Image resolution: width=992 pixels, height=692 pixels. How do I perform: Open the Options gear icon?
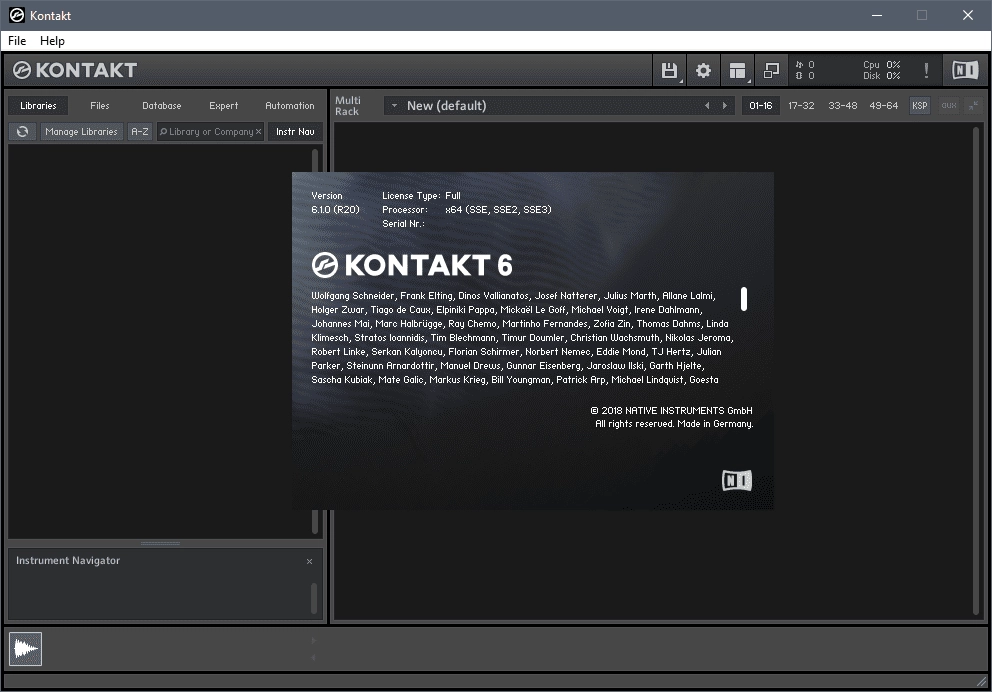(703, 70)
